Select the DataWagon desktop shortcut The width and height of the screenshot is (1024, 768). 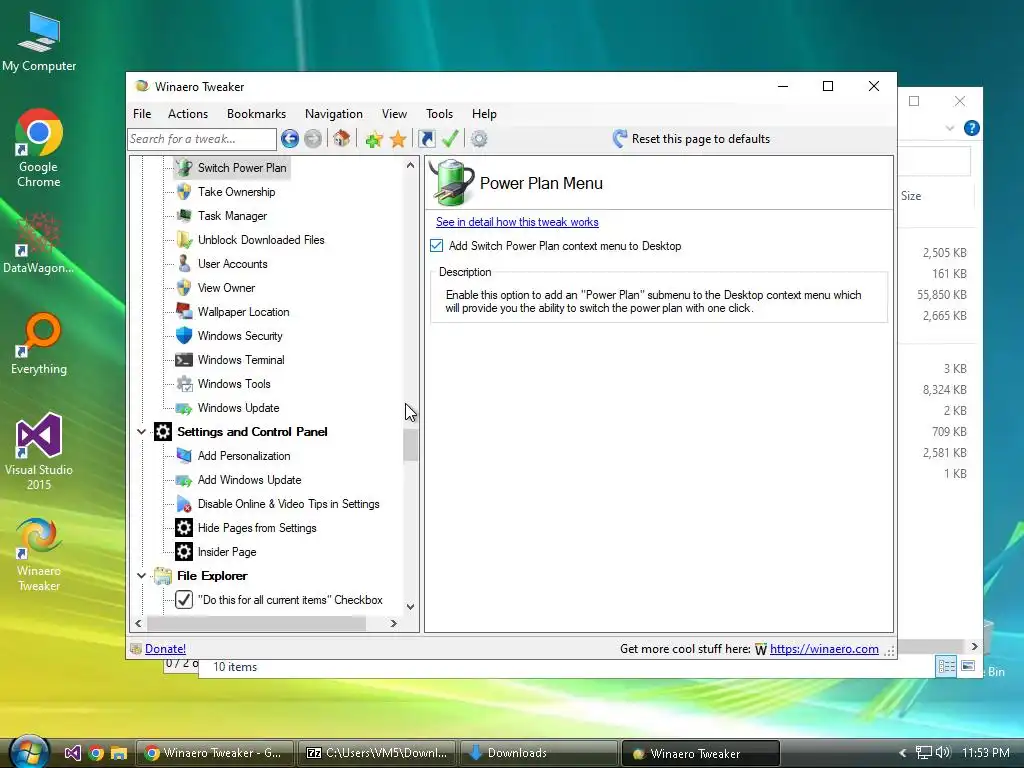(39, 242)
